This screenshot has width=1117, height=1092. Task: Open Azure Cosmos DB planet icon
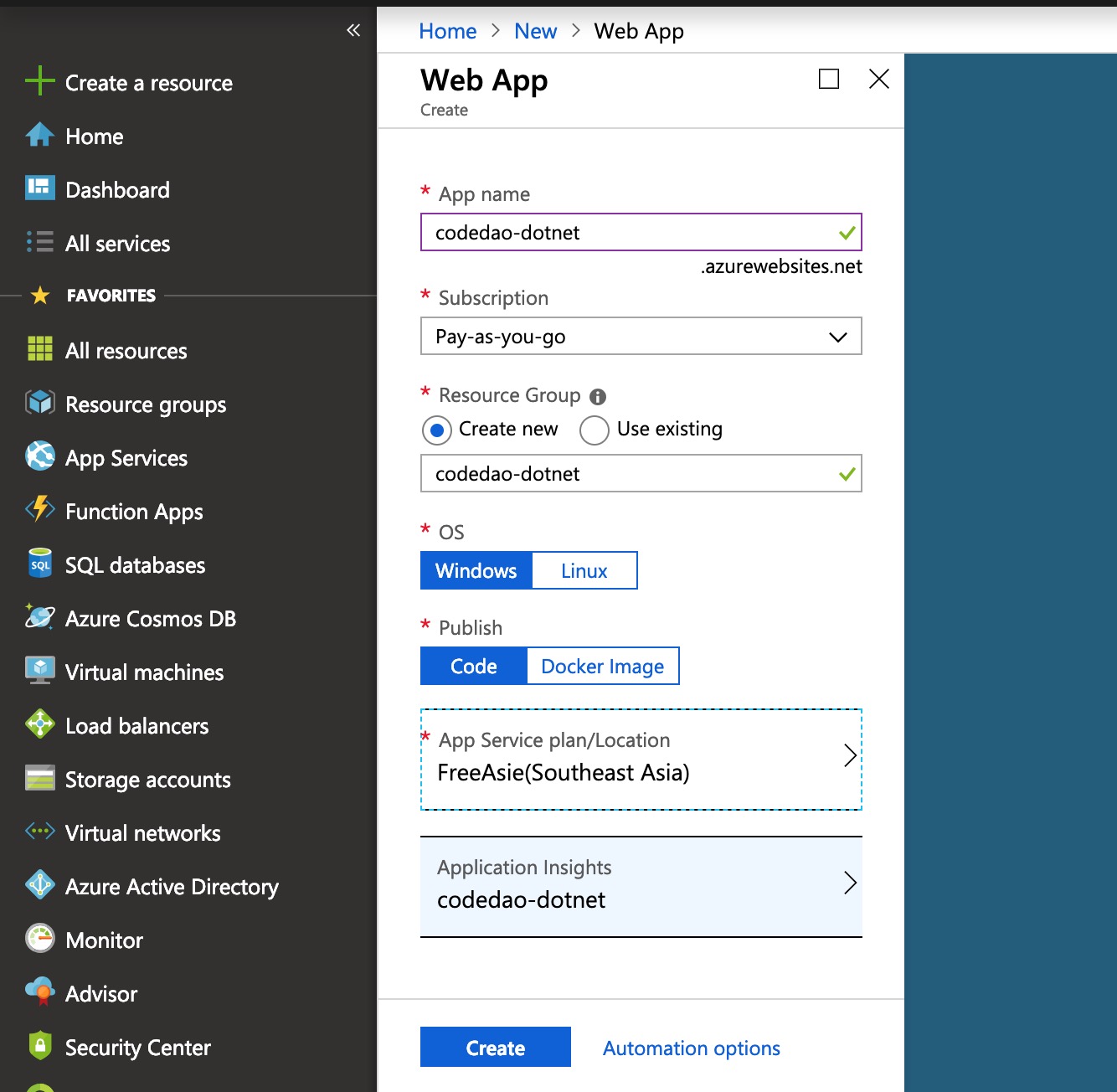pyautogui.click(x=39, y=618)
